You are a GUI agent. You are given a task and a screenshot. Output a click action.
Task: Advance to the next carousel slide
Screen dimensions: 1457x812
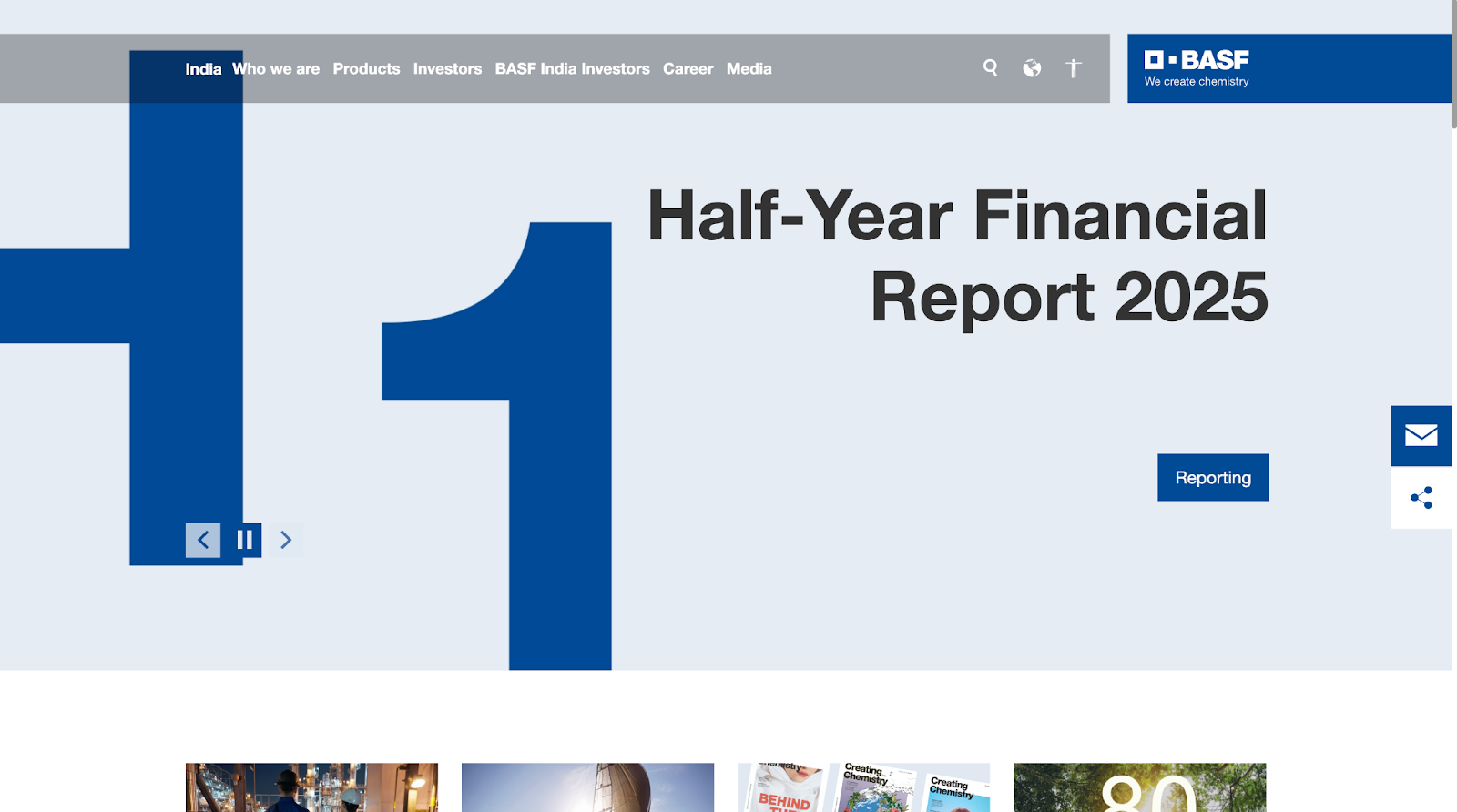point(286,540)
